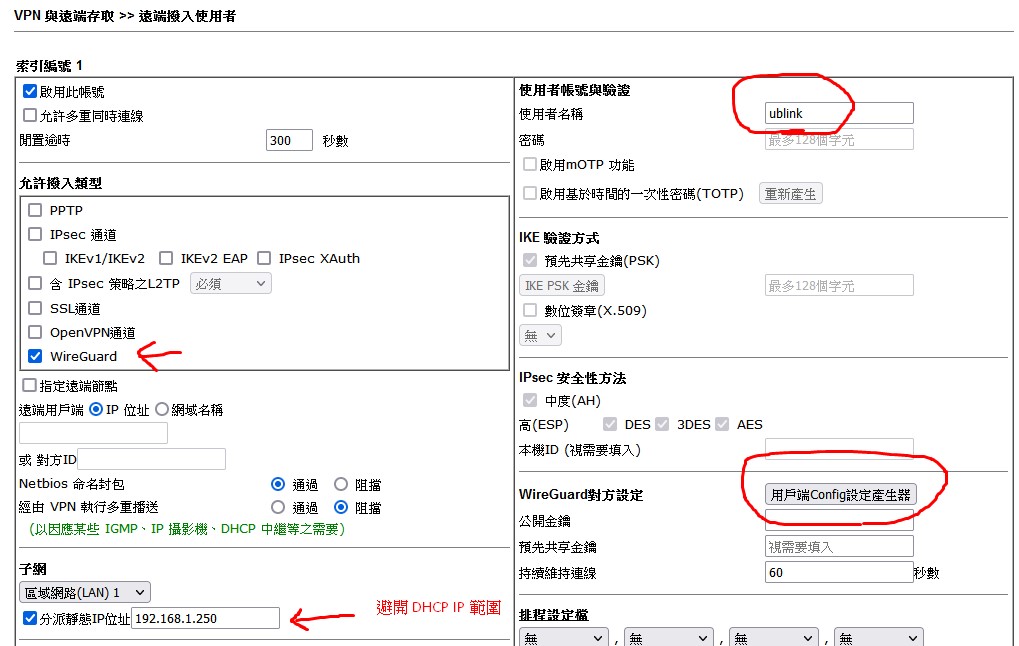Open the first 排程設定檔 dropdown
1019x646 pixels.
pos(564,637)
